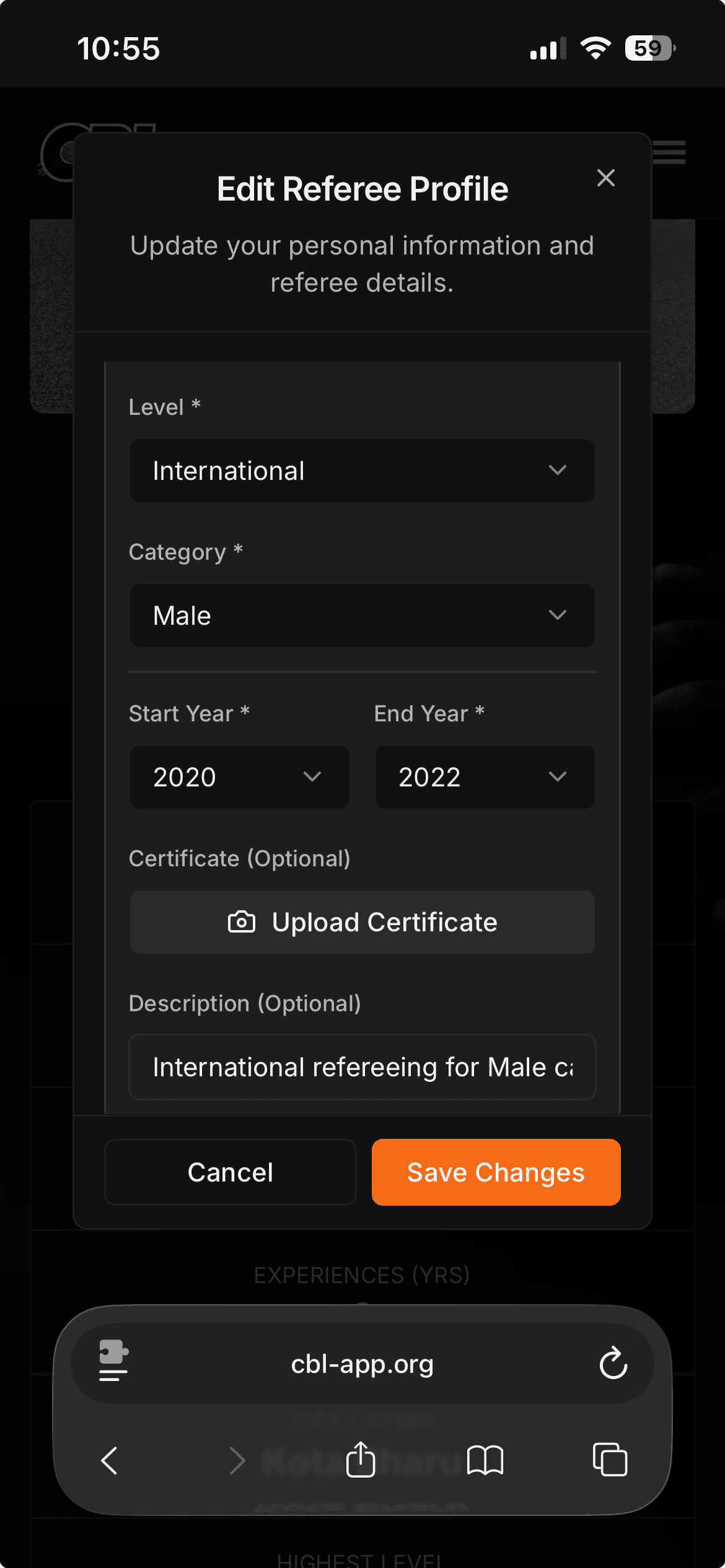Tap the Safari share icon
Viewport: 725px width, 1568px height.
(361, 1460)
